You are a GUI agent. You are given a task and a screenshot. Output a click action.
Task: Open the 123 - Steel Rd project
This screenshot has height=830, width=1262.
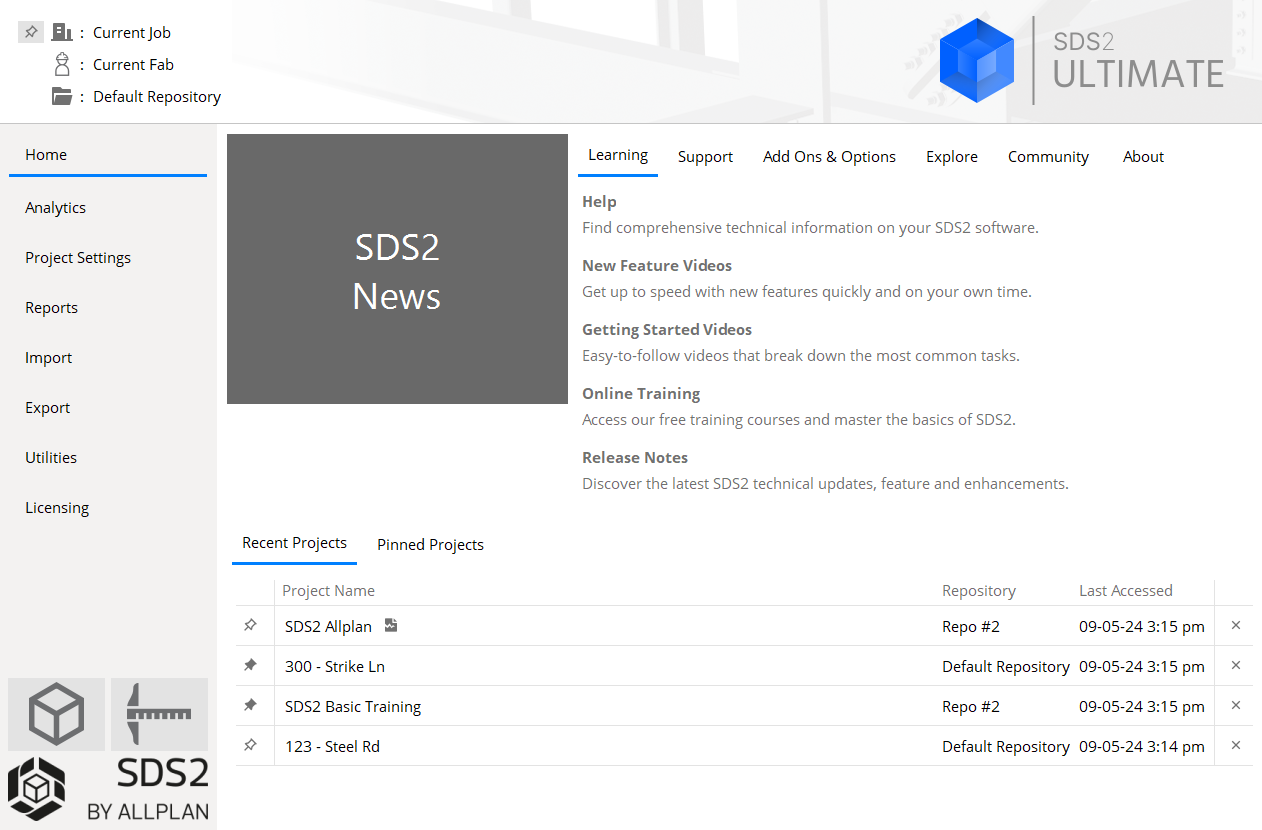[332, 746]
